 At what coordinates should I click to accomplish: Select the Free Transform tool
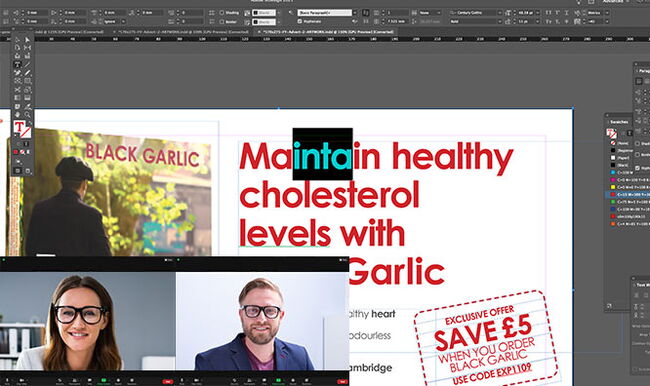click(27, 90)
